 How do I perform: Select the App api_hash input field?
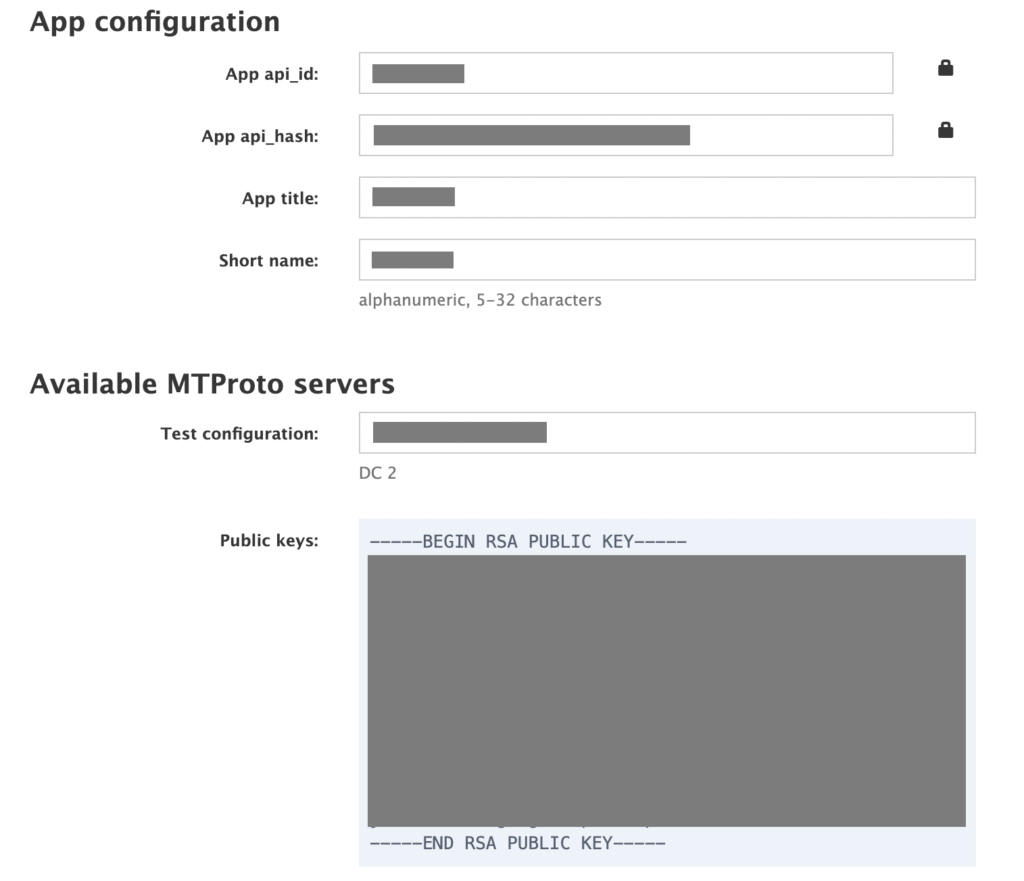(625, 135)
